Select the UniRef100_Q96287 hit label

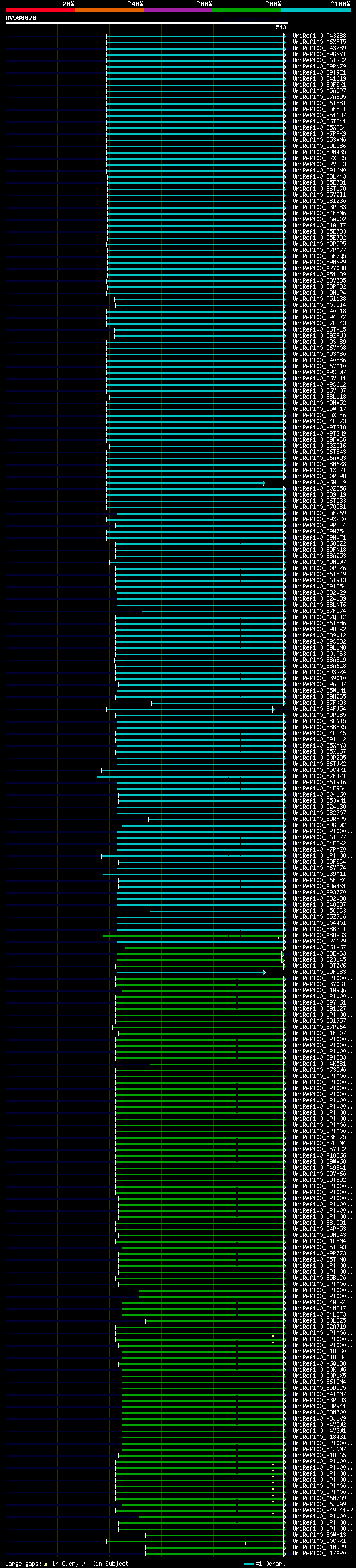click(319, 684)
